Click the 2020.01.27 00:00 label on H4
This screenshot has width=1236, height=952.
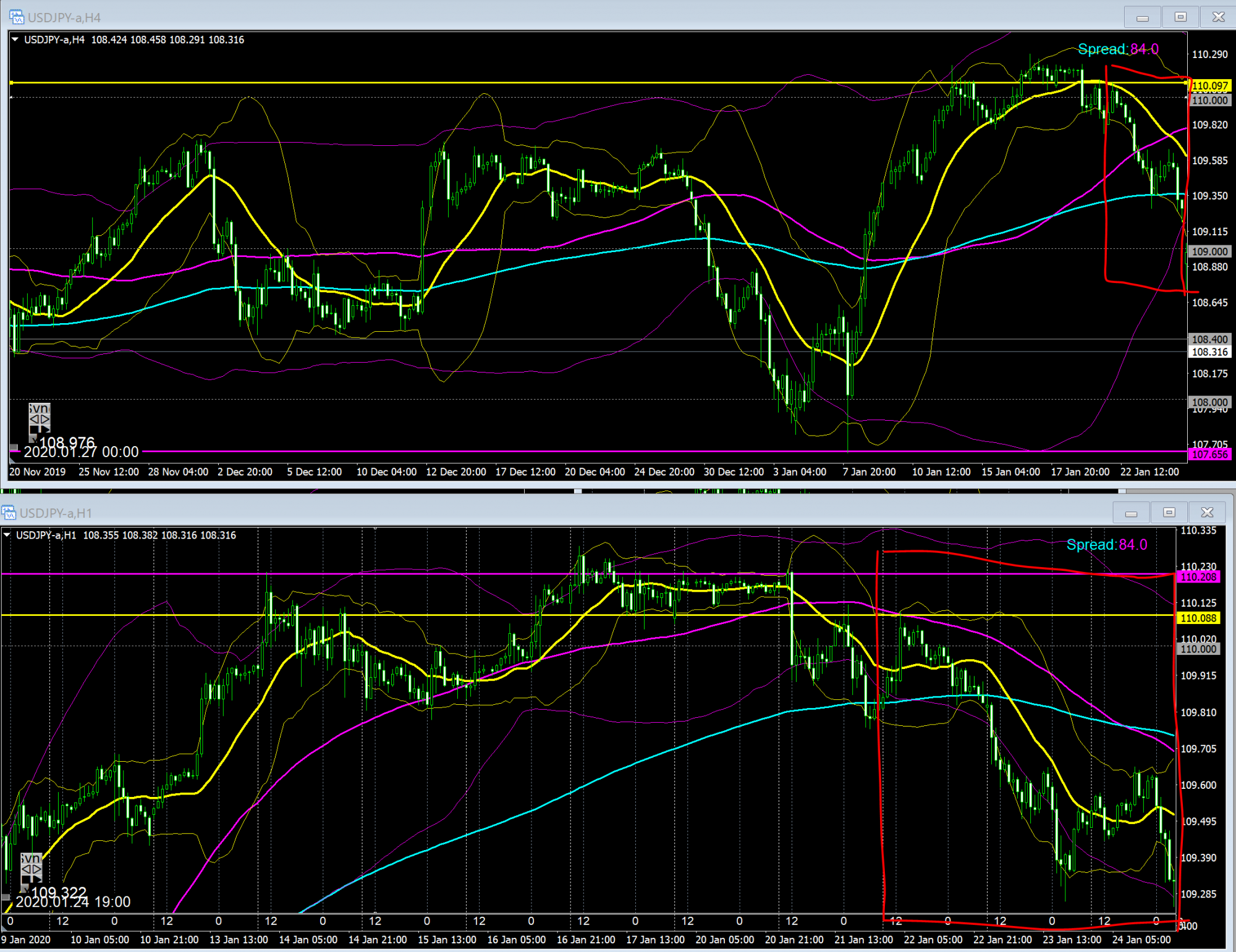(x=81, y=452)
